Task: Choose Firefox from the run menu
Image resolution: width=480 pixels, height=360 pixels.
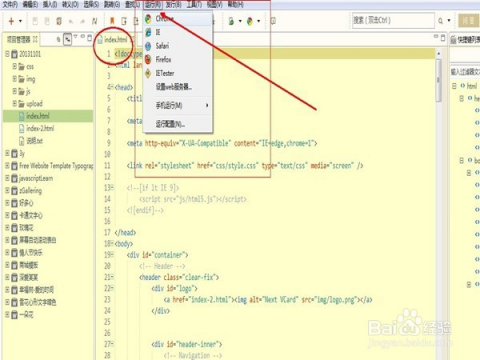Action: tap(178, 59)
